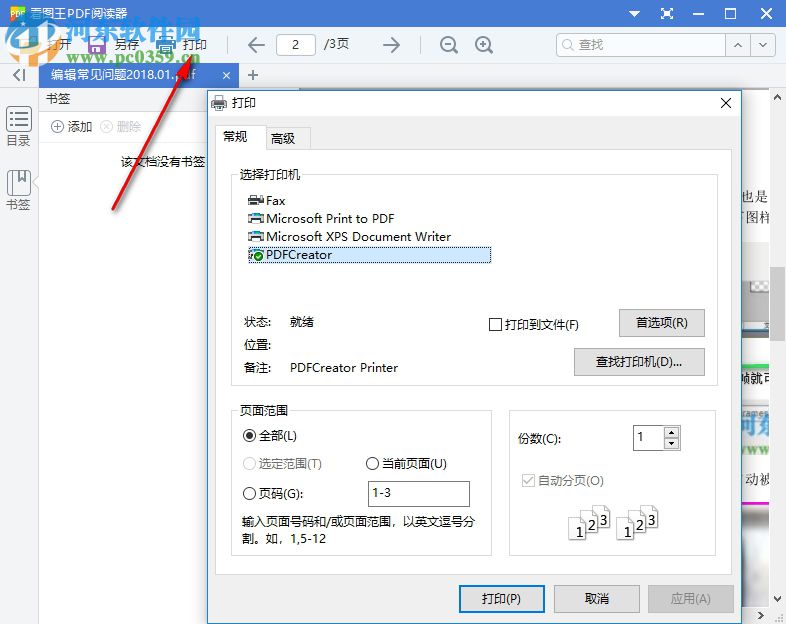
Task: Click the 打印(P) button
Action: (x=502, y=599)
